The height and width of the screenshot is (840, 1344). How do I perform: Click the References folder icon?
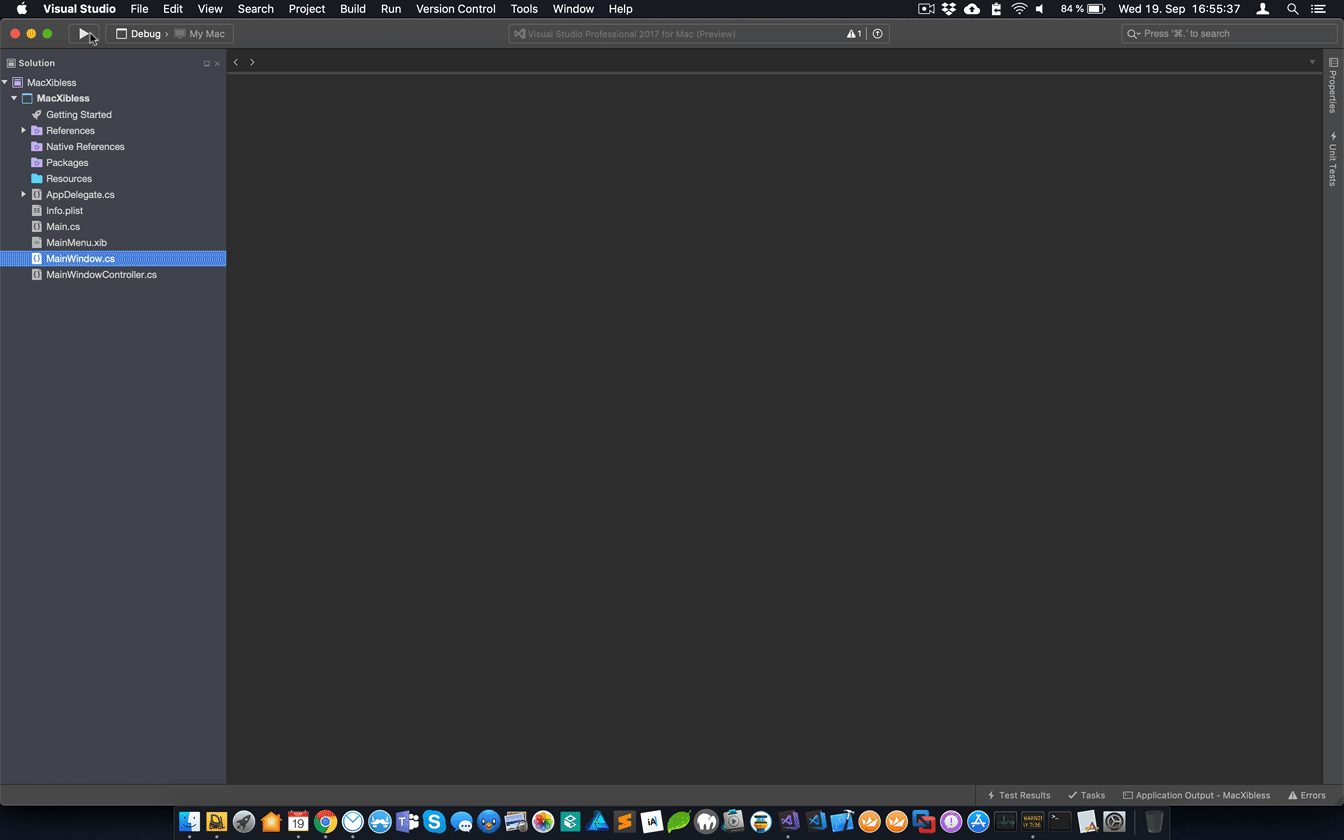(x=37, y=131)
